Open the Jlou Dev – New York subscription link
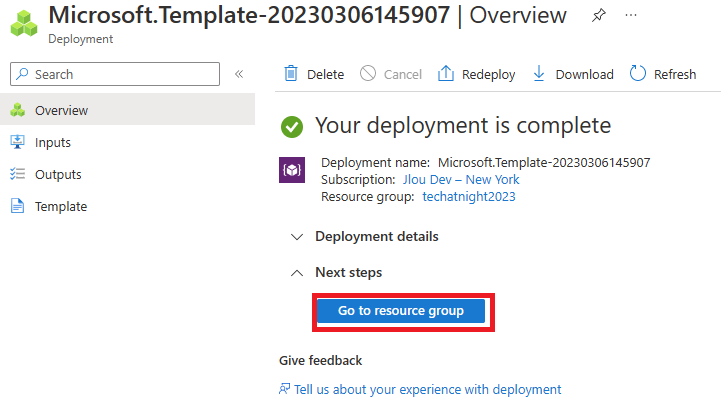 point(461,179)
